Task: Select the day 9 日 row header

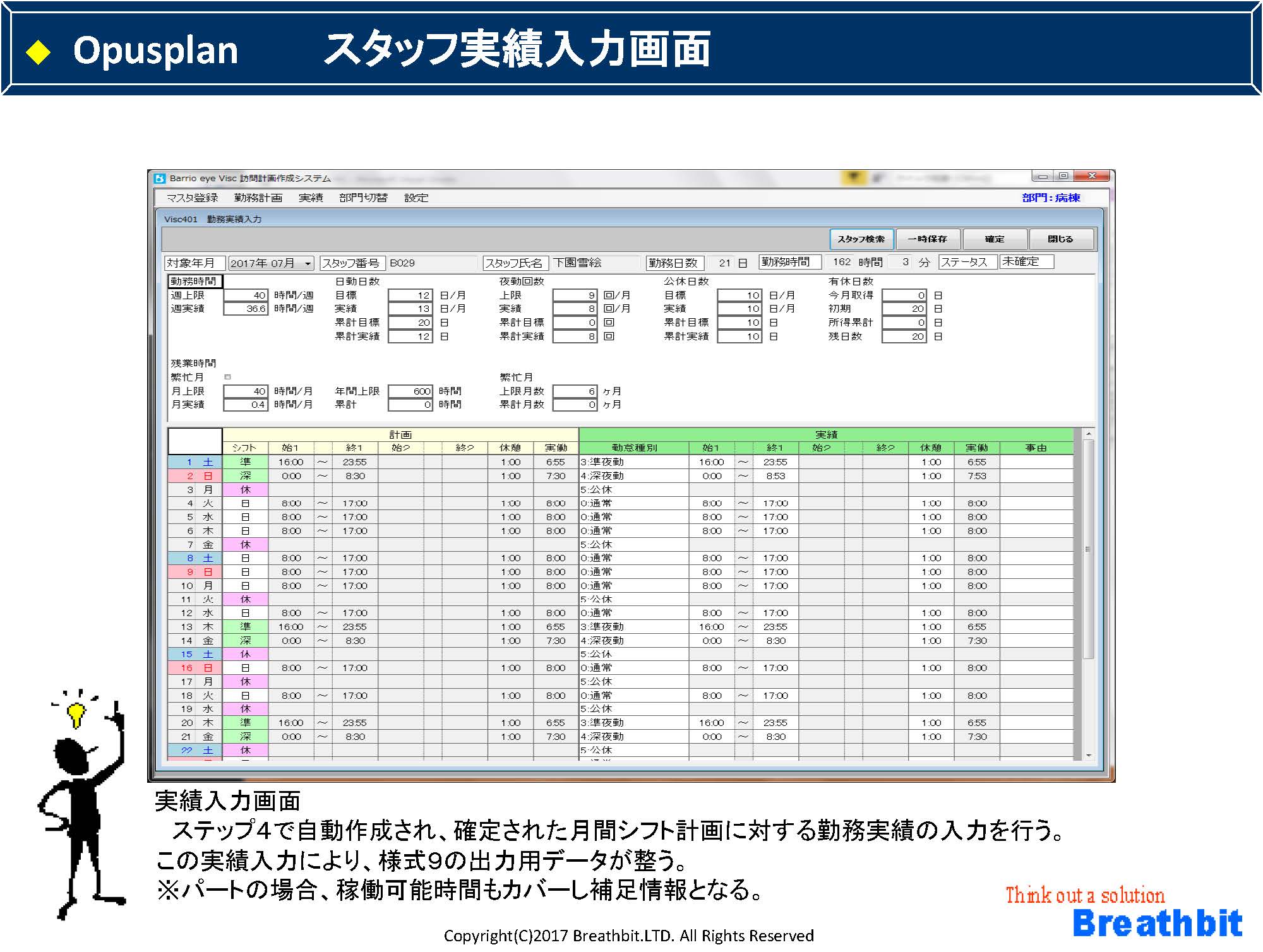Action: (x=195, y=572)
